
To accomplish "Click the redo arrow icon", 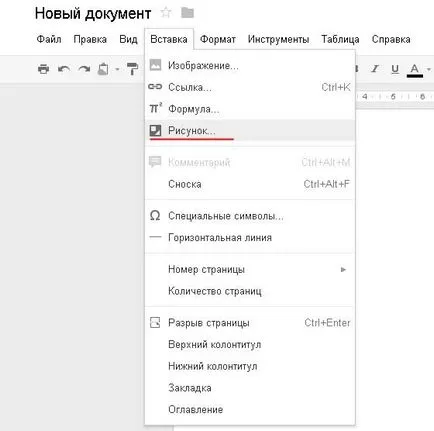I will 84,69.
